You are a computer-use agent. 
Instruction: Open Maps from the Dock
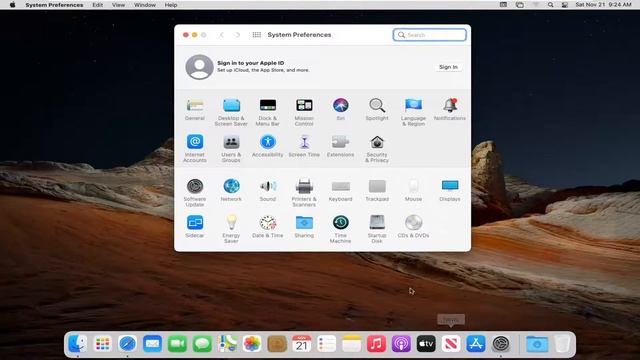click(227, 344)
